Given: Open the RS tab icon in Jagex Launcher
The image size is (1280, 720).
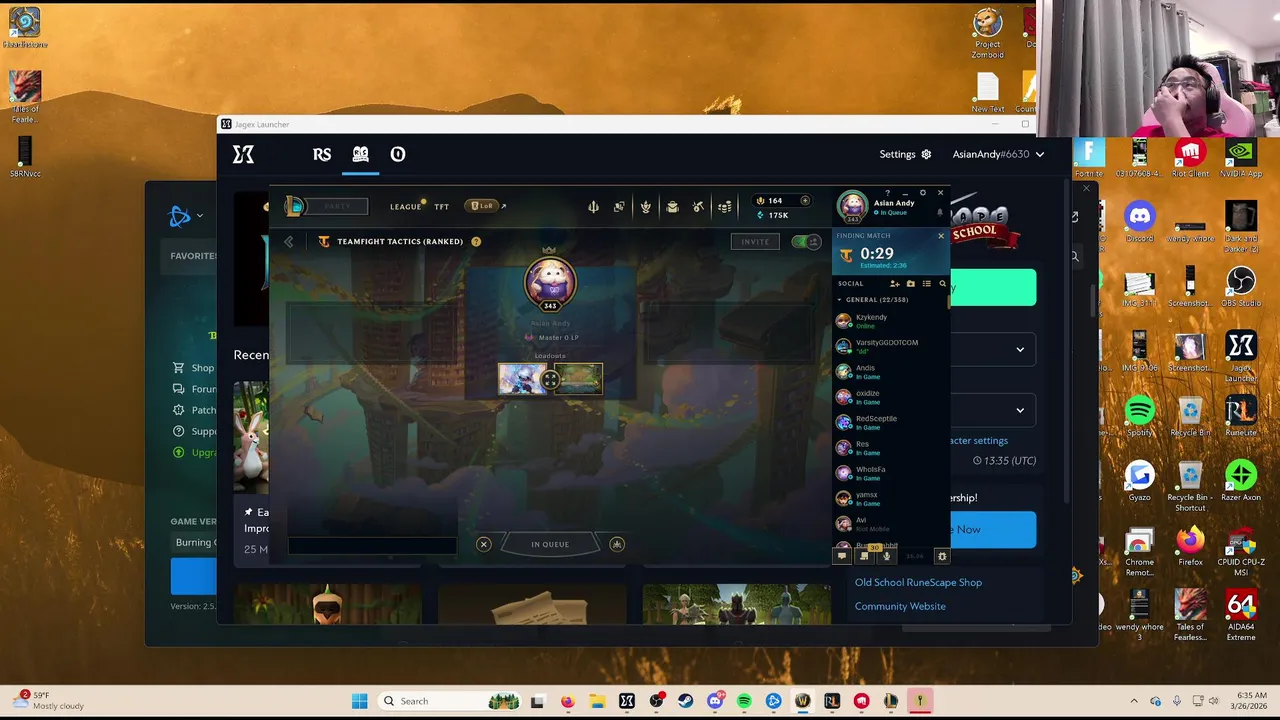Looking at the screenshot, I should pos(322,154).
